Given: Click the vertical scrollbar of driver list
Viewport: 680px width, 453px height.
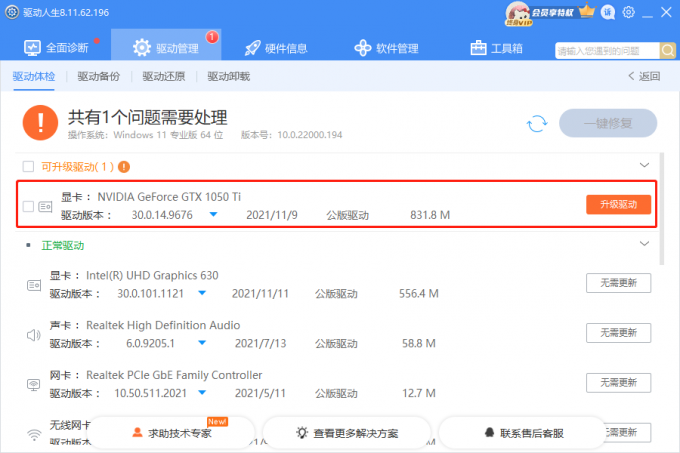Looking at the screenshot, I should tap(661, 209).
